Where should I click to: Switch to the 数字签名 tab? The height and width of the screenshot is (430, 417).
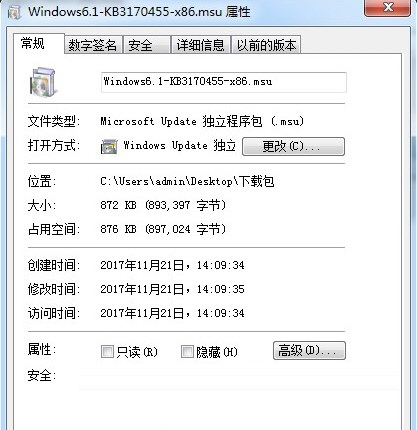[93, 45]
